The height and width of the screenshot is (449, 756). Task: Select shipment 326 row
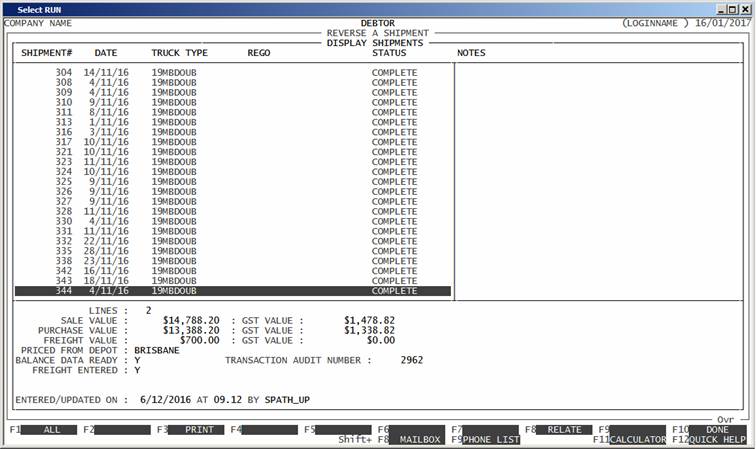[233, 191]
